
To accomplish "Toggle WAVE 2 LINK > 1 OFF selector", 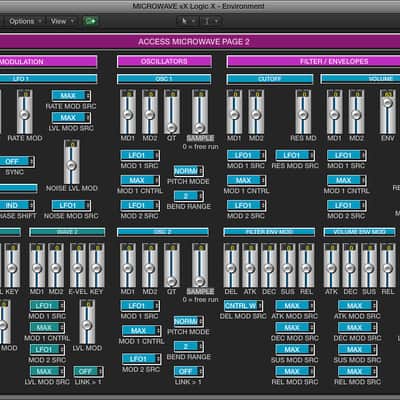I will click(x=88, y=371).
